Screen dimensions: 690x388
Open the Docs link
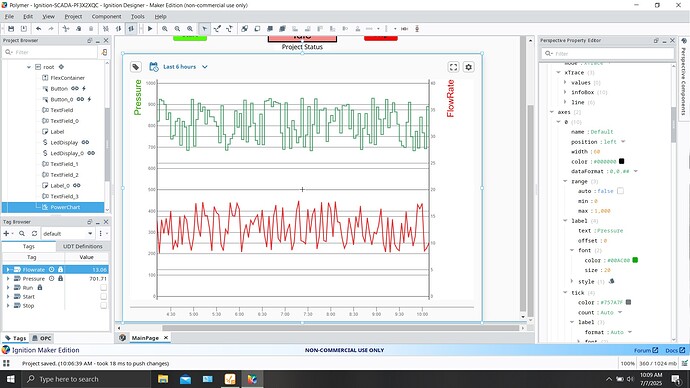[x=675, y=350]
